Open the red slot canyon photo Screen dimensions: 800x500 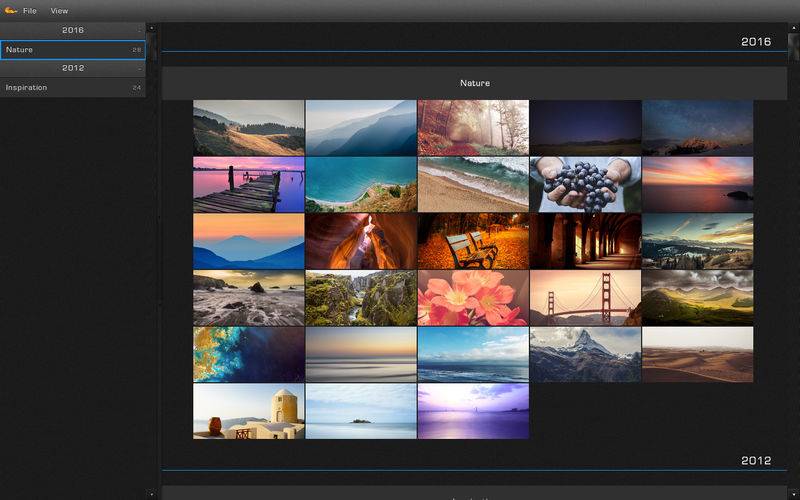pos(361,241)
